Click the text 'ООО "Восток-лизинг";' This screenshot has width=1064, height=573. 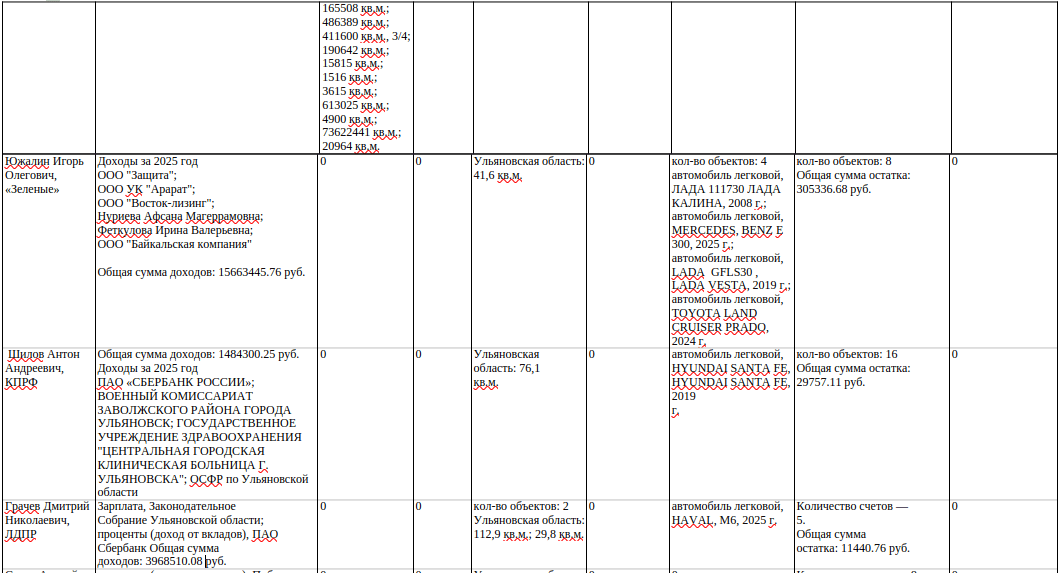tap(156, 203)
